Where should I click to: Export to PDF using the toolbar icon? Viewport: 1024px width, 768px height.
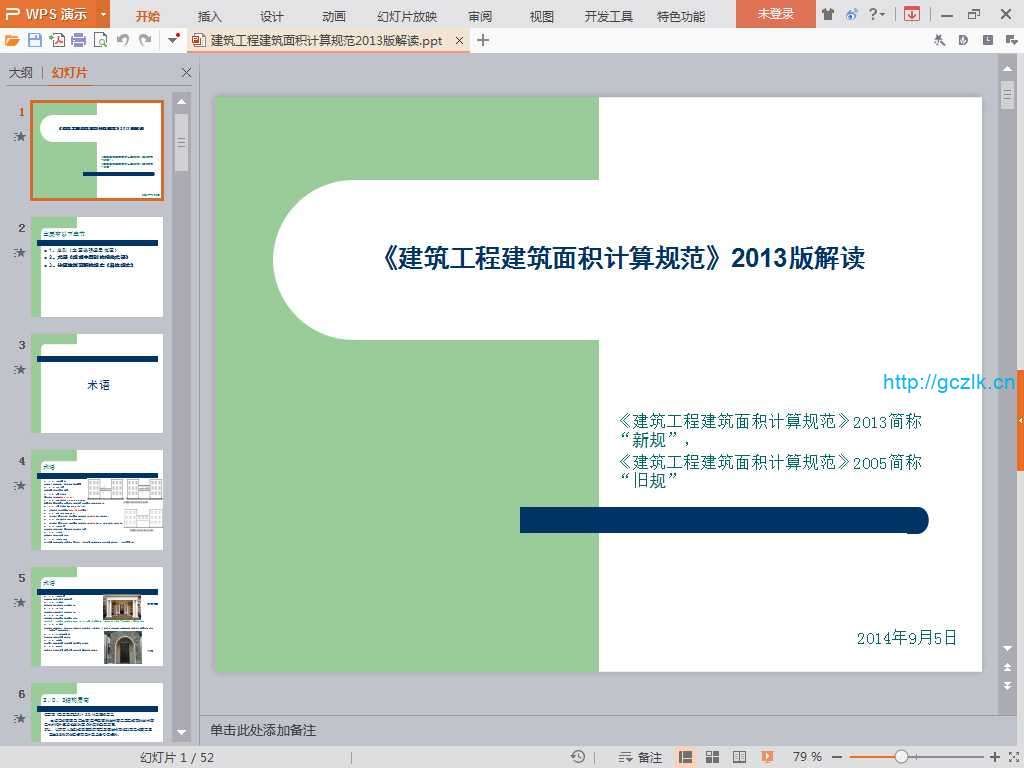coord(57,40)
